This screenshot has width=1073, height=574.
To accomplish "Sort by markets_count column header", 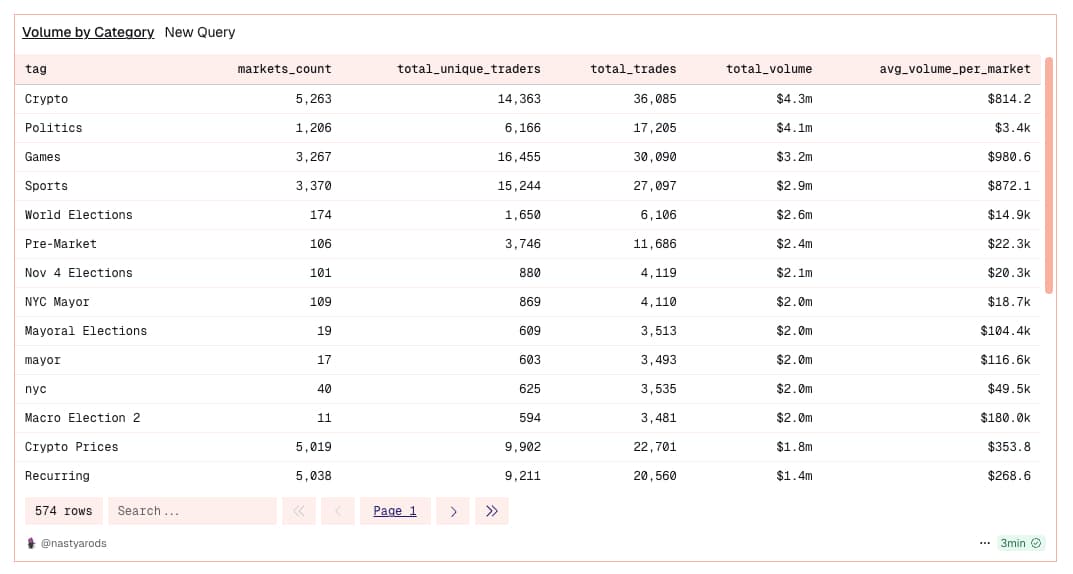I will tap(284, 69).
